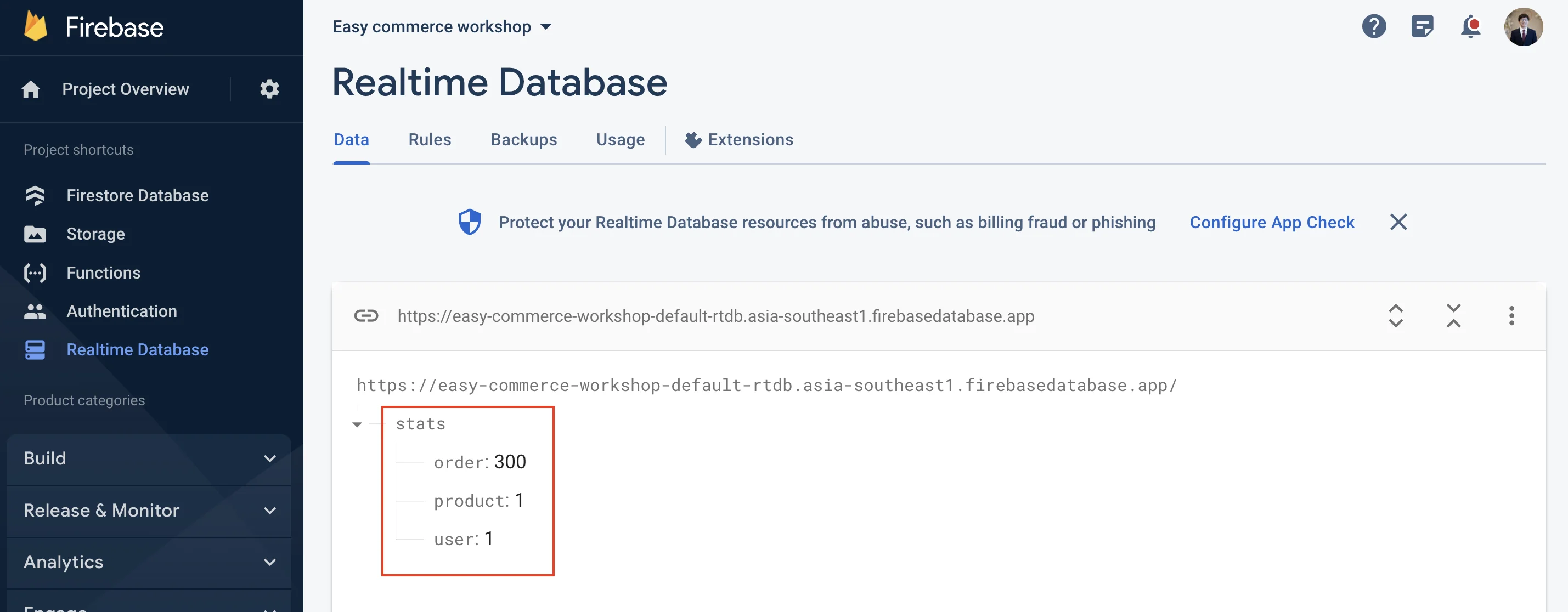This screenshot has height=612, width=1568.
Task: Go to Storage
Action: [95, 234]
